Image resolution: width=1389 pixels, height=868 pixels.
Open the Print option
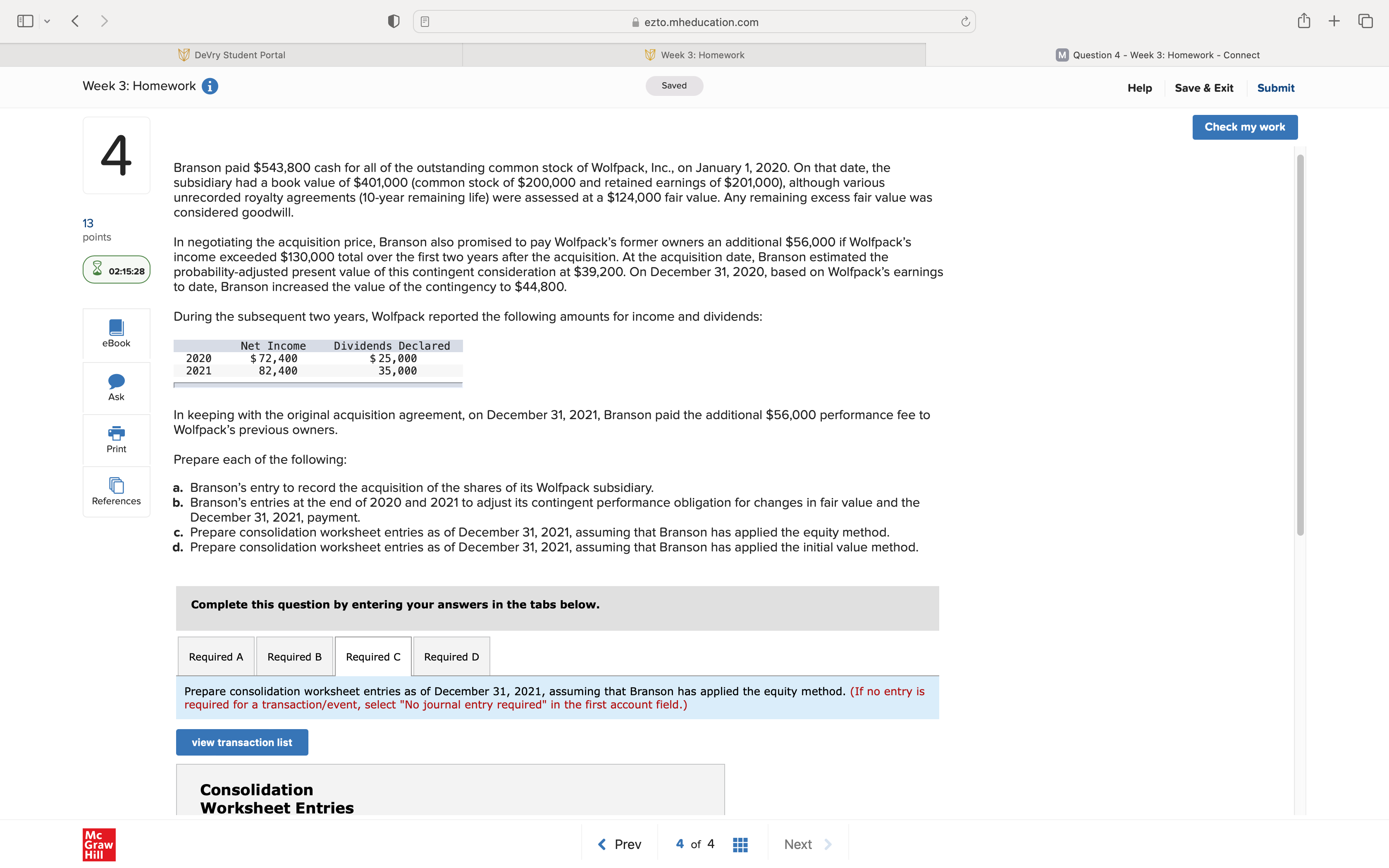[x=116, y=440]
